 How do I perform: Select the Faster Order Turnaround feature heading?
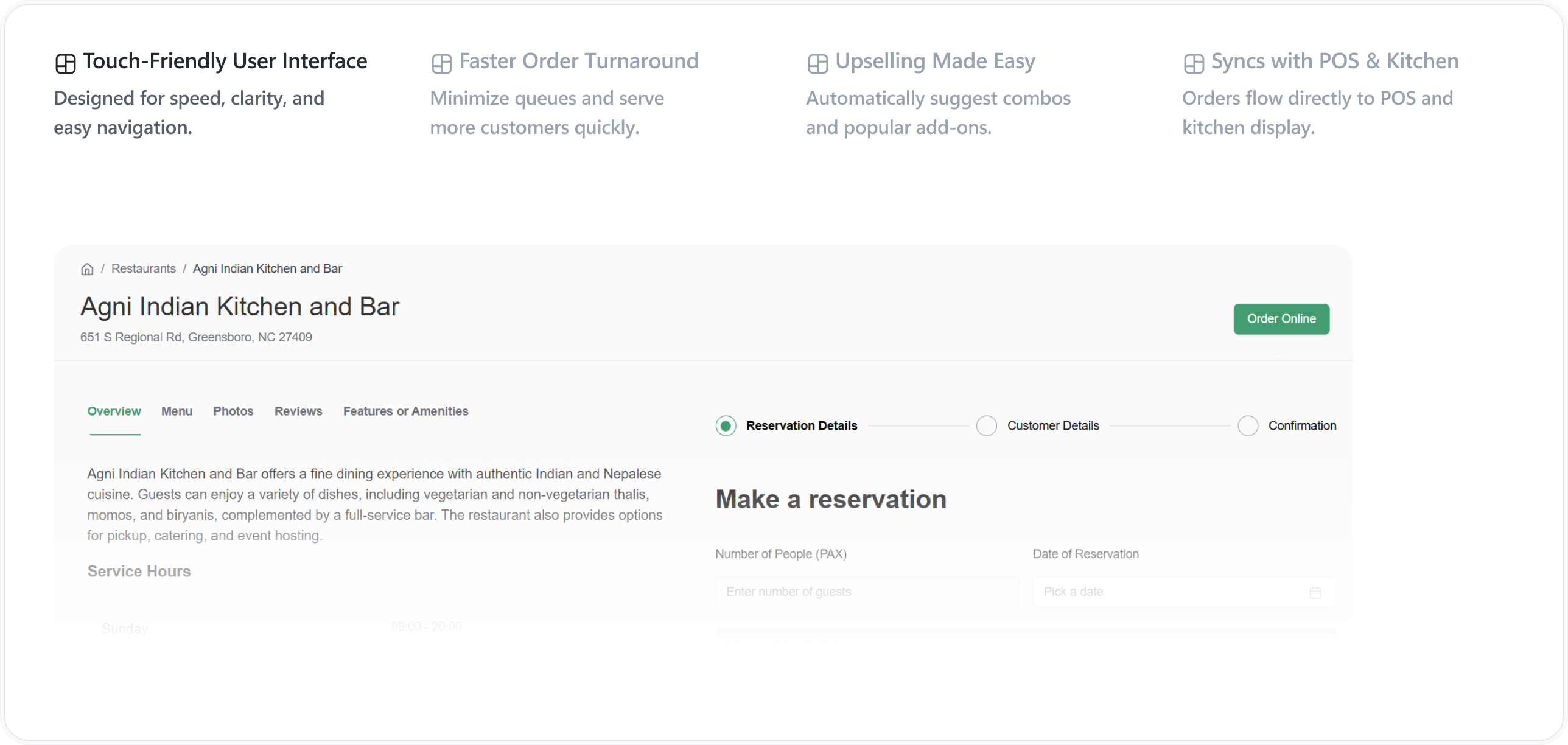click(x=578, y=61)
